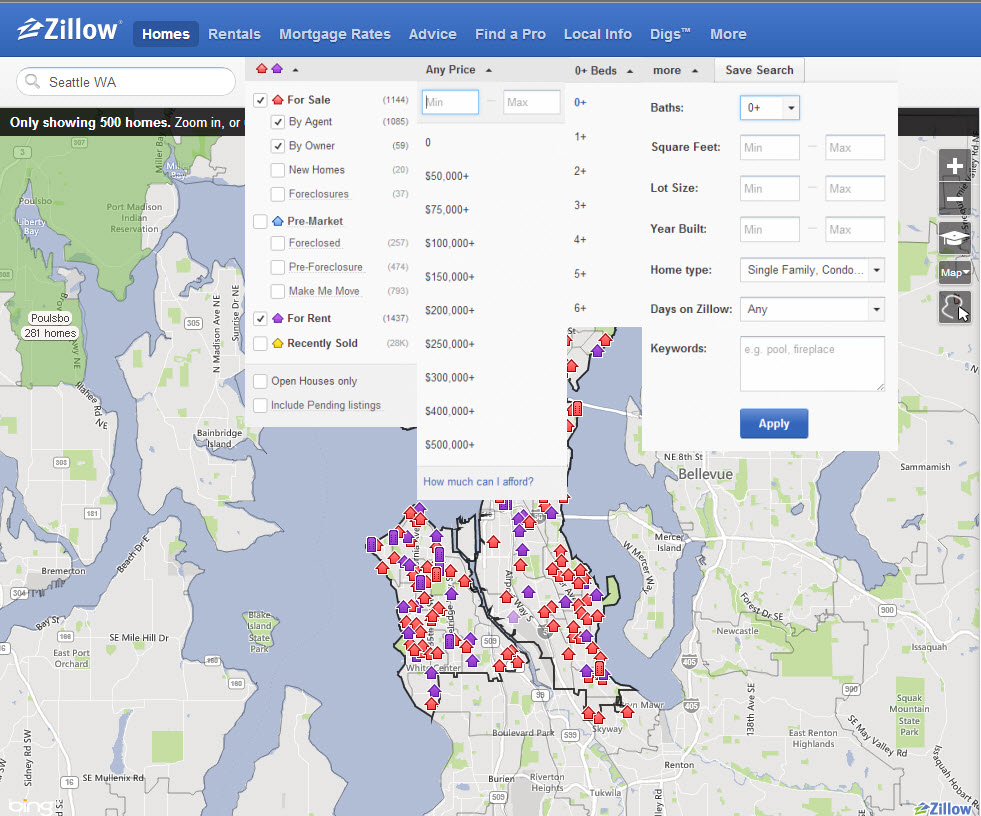Open the Advice menu
The image size is (981, 816).
(432, 34)
